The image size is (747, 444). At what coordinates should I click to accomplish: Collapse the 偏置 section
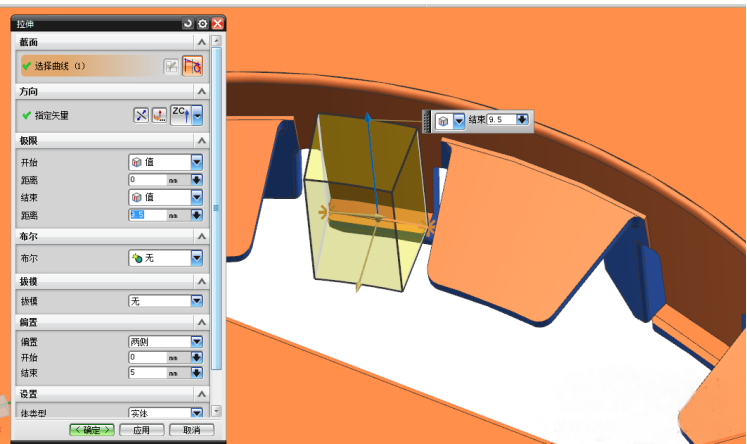pos(202,324)
